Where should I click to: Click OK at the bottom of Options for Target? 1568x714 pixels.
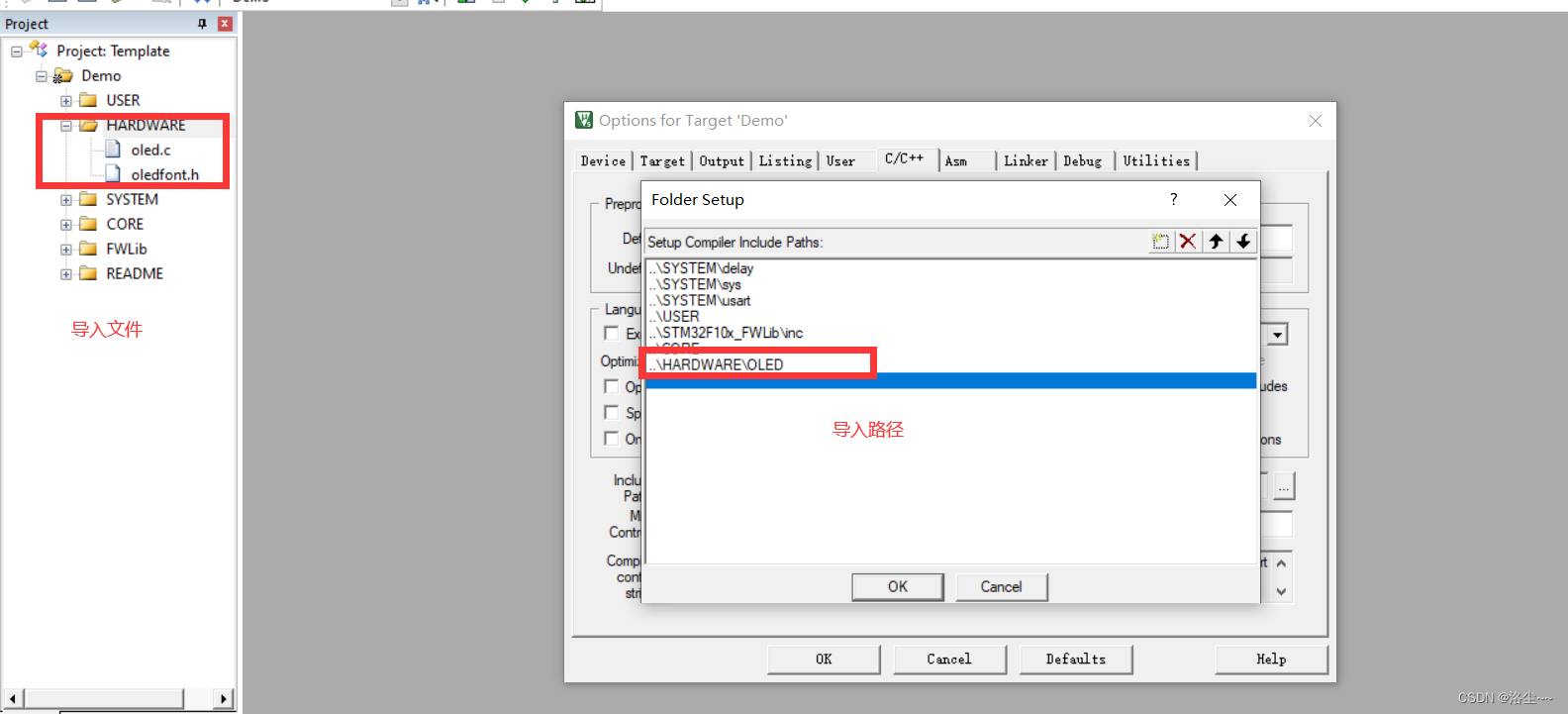[824, 660]
